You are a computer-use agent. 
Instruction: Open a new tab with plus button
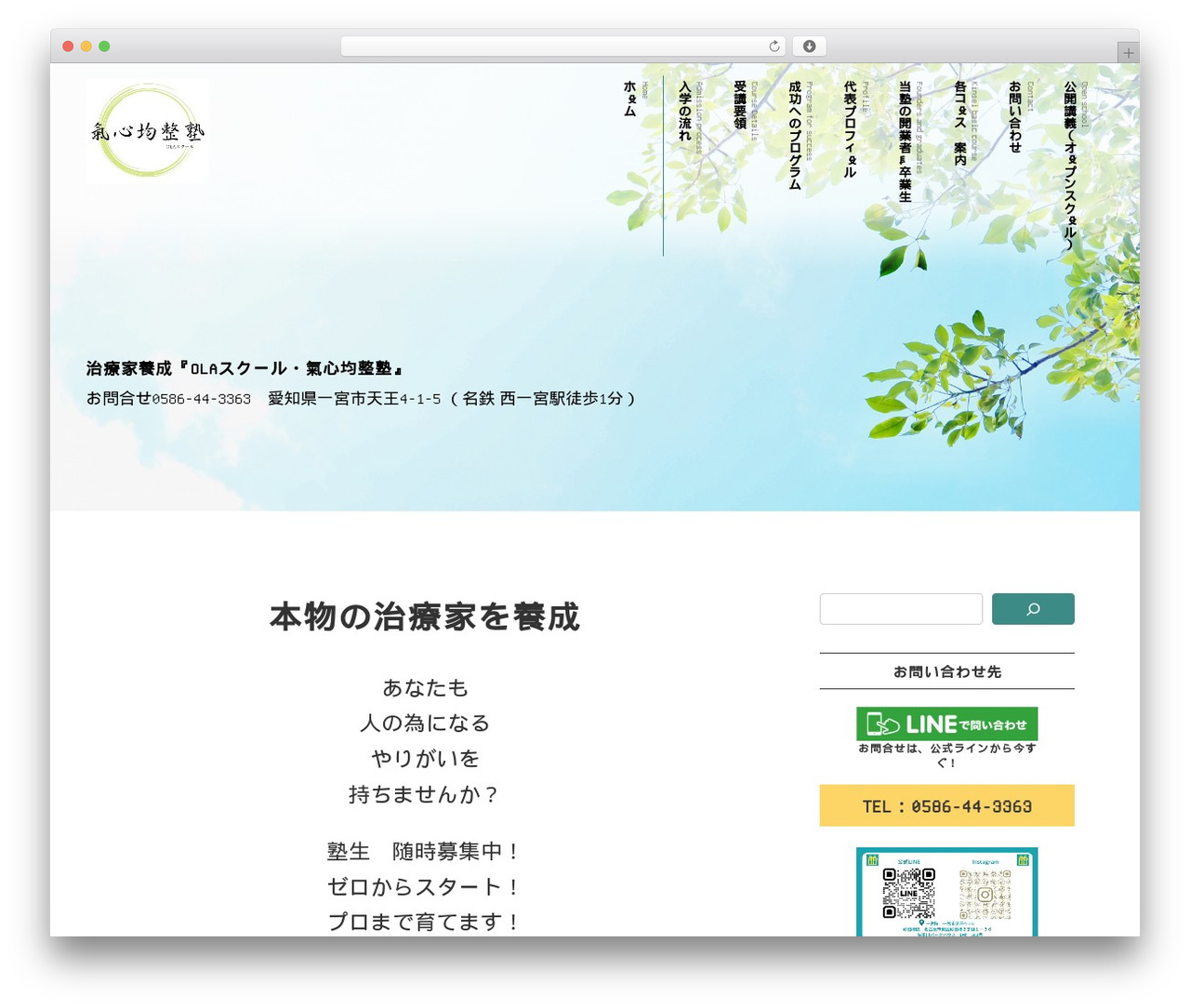1128,53
